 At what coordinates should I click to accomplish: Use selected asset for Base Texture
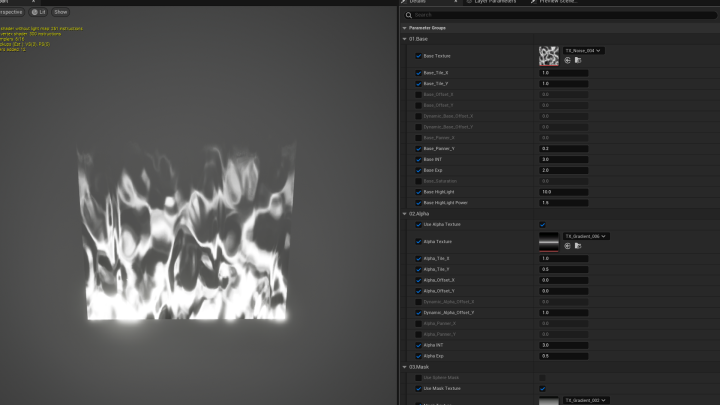coord(568,61)
